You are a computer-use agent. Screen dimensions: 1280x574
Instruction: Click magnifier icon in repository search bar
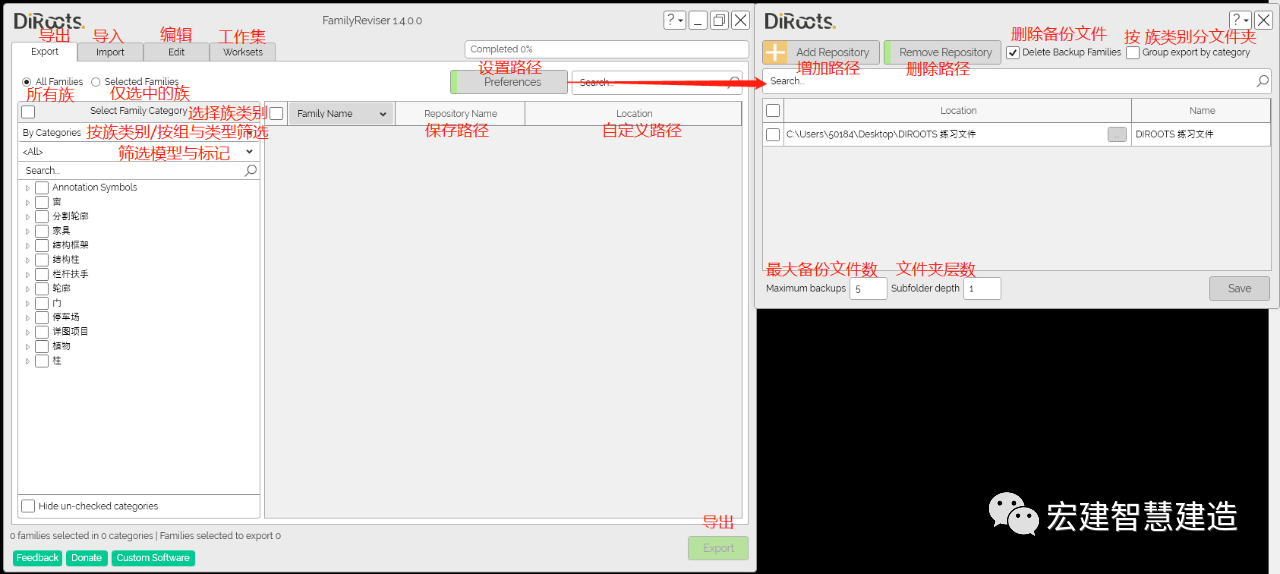(x=1262, y=81)
